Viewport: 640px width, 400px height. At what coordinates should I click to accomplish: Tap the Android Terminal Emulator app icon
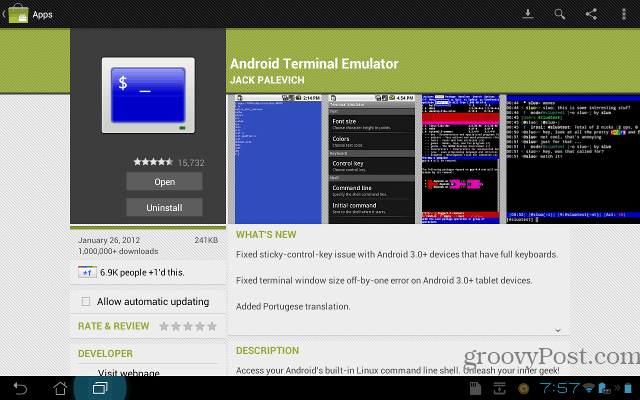tap(148, 95)
